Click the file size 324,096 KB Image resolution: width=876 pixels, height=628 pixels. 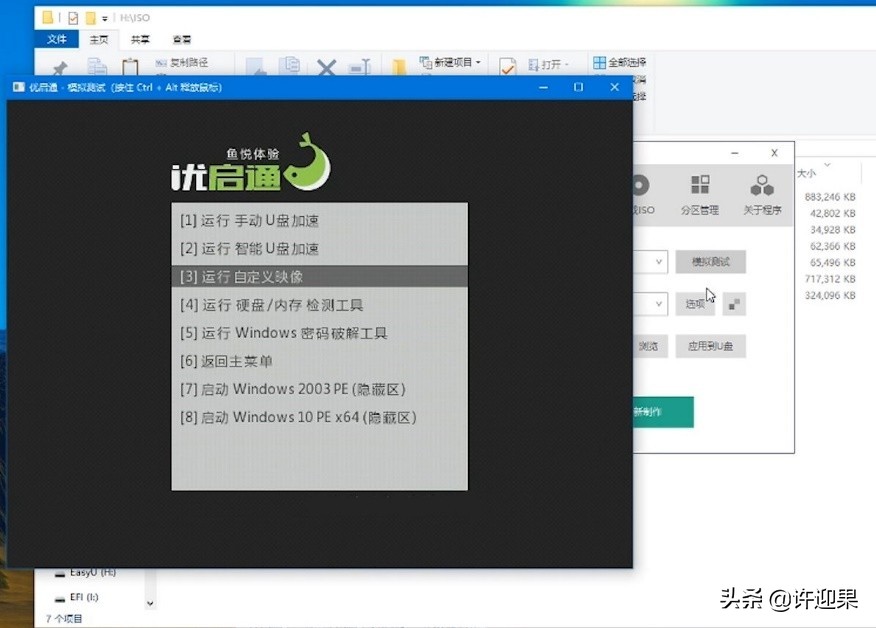click(x=830, y=295)
